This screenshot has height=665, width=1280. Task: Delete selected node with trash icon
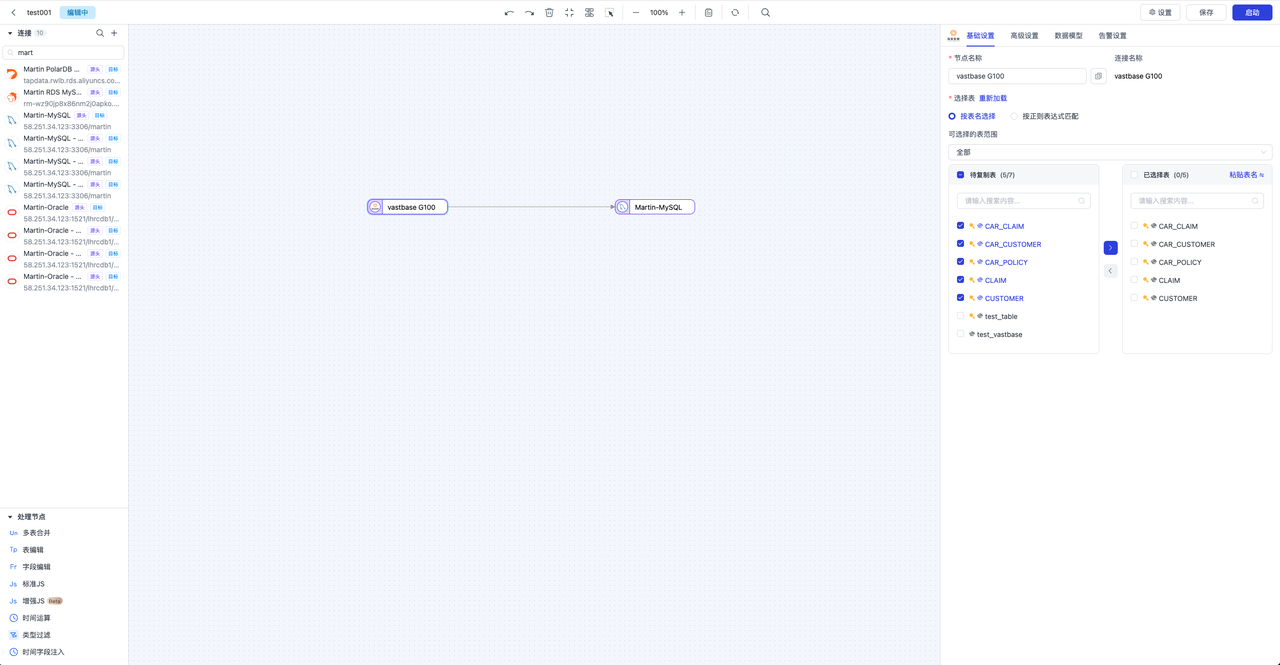pyautogui.click(x=549, y=13)
